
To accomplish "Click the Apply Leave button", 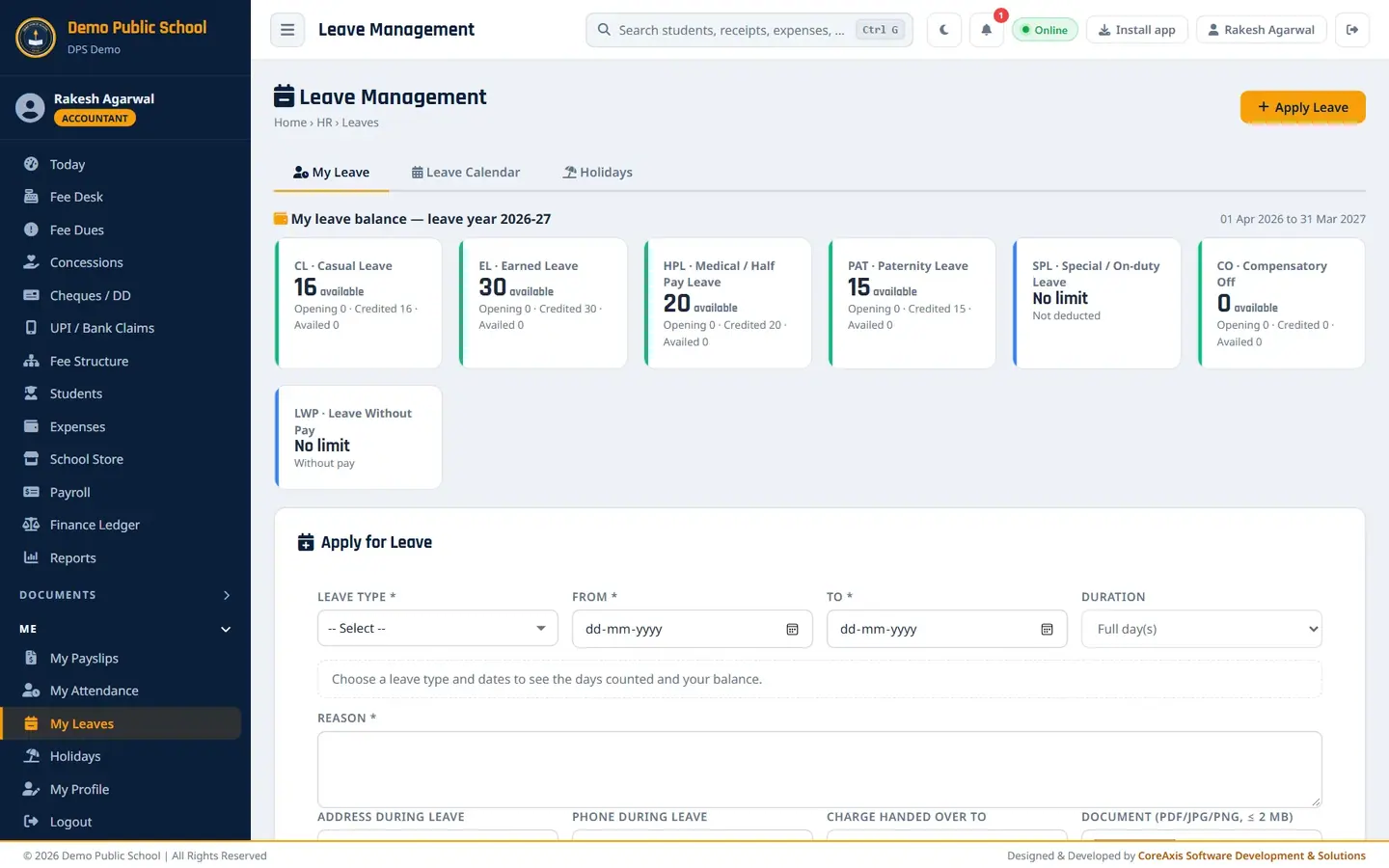I will click(x=1302, y=107).
